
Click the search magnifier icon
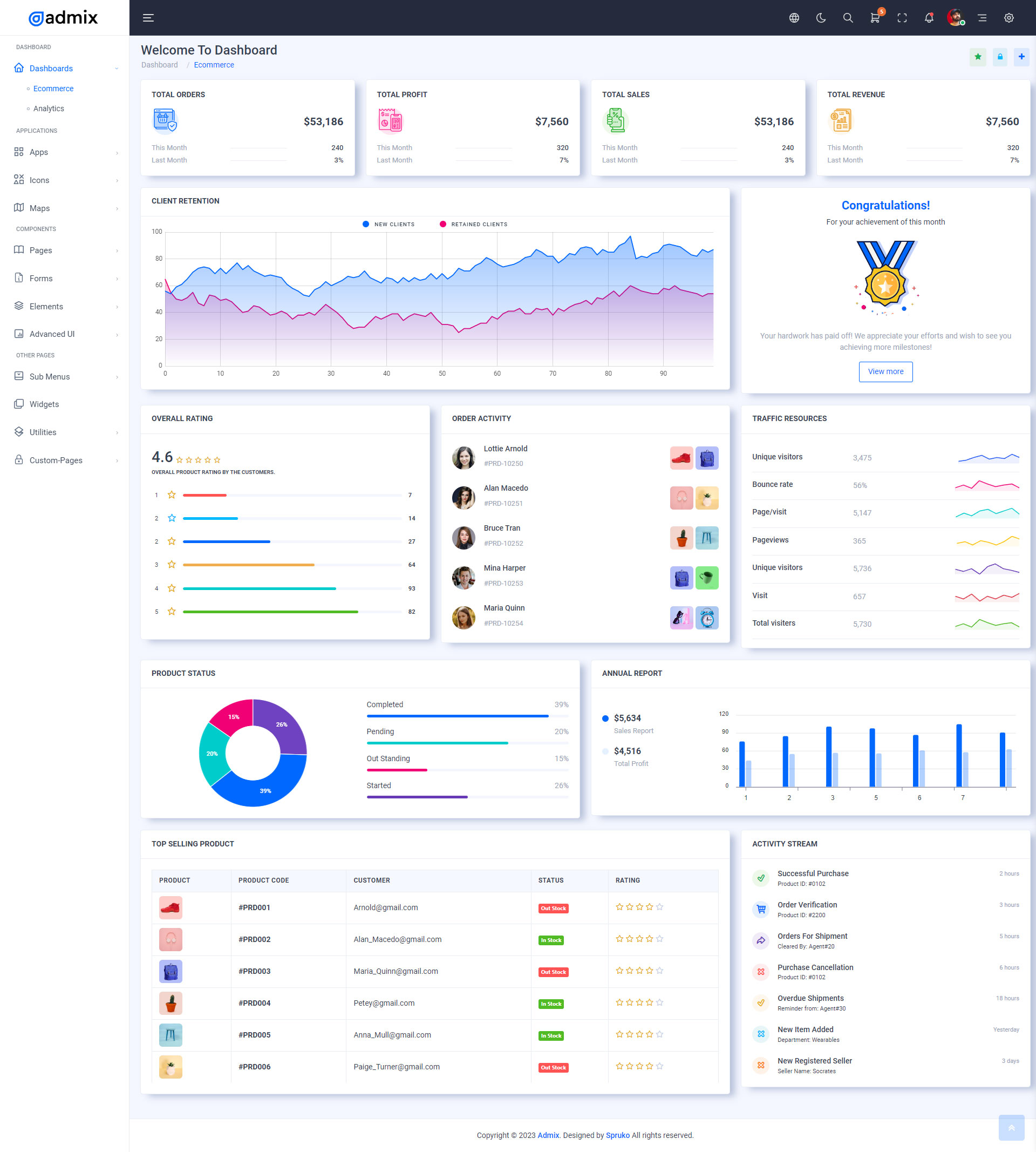point(848,18)
